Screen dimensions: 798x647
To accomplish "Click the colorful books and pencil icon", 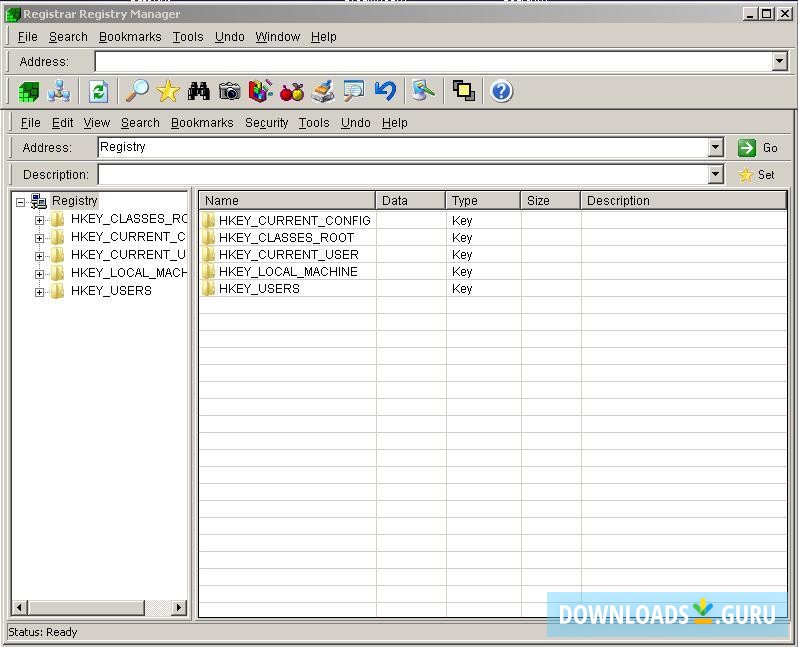I will point(261,92).
